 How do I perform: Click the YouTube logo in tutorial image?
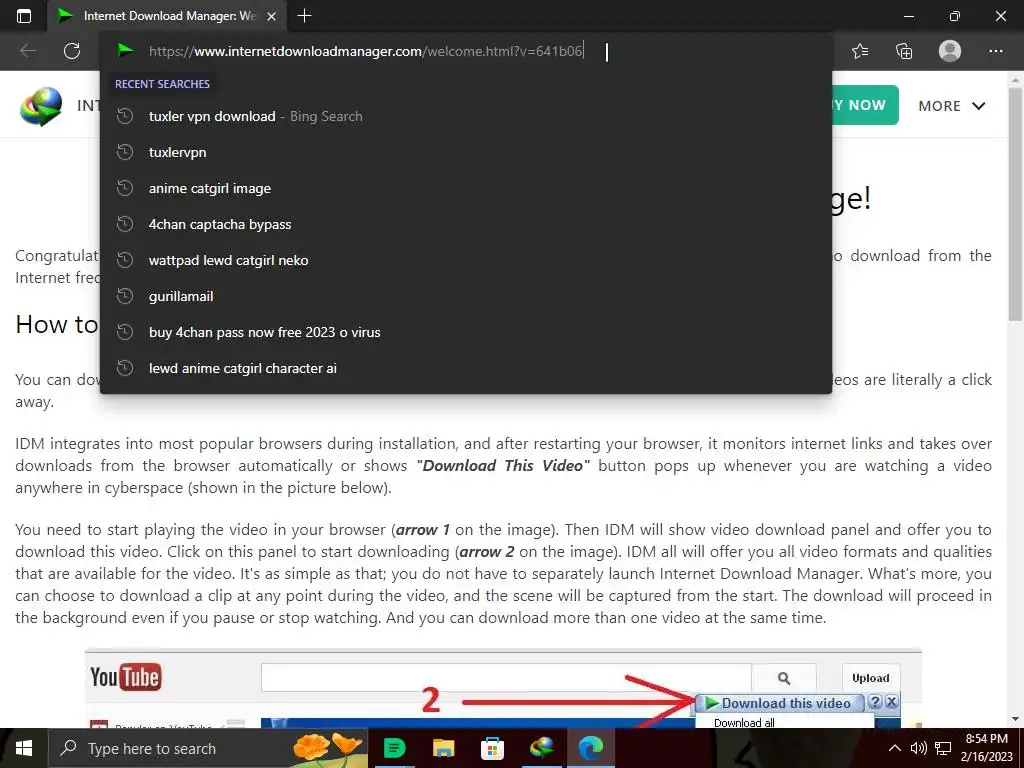coord(125,677)
